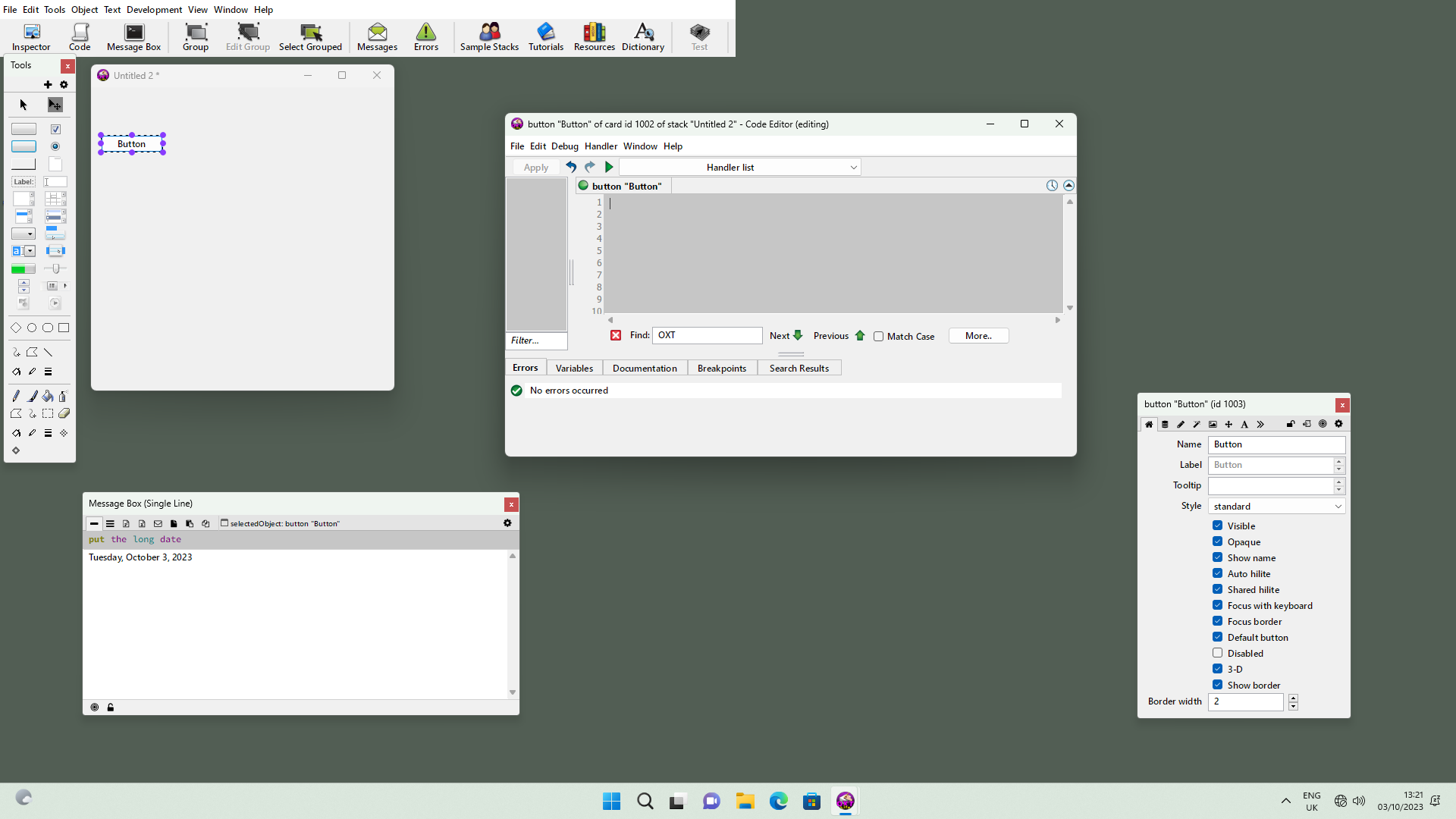Switch to the Variables tab
Viewport: 1456px width, 819px height.
574,368
